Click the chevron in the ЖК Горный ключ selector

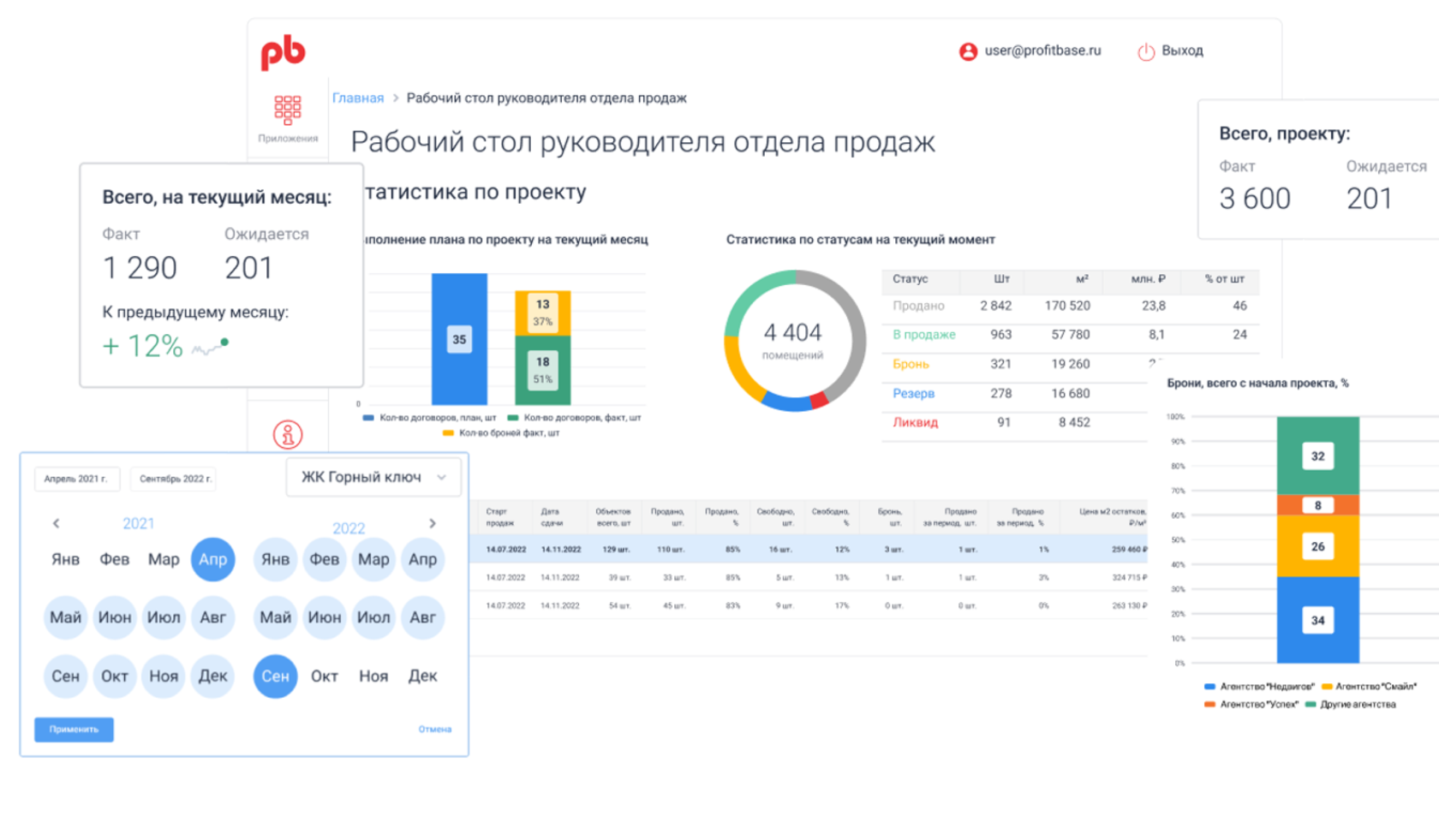tap(442, 477)
